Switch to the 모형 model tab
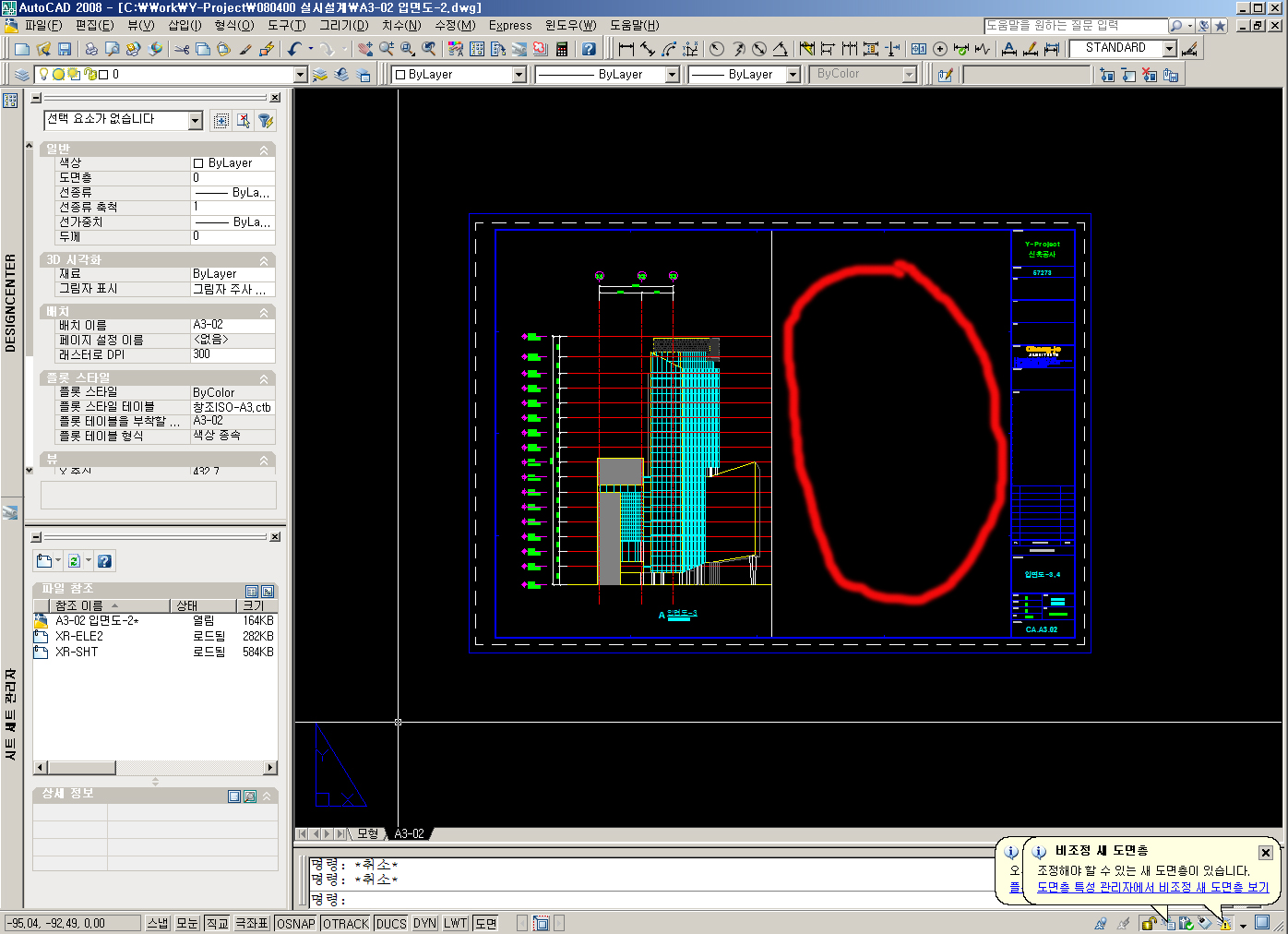Screen dimensions: 1288x934 (368, 833)
